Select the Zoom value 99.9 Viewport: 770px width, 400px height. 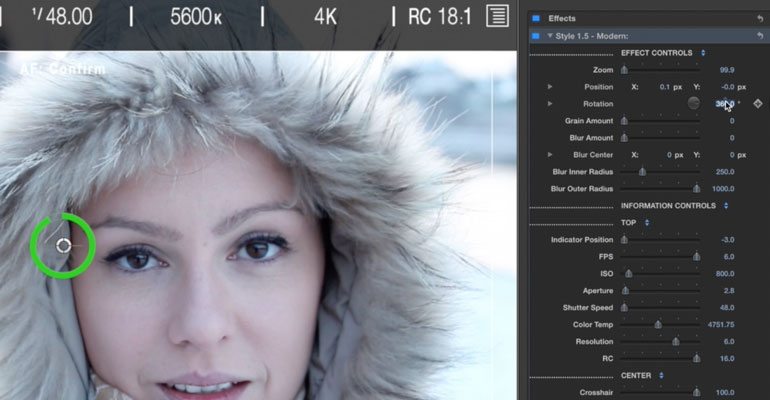[x=727, y=70]
